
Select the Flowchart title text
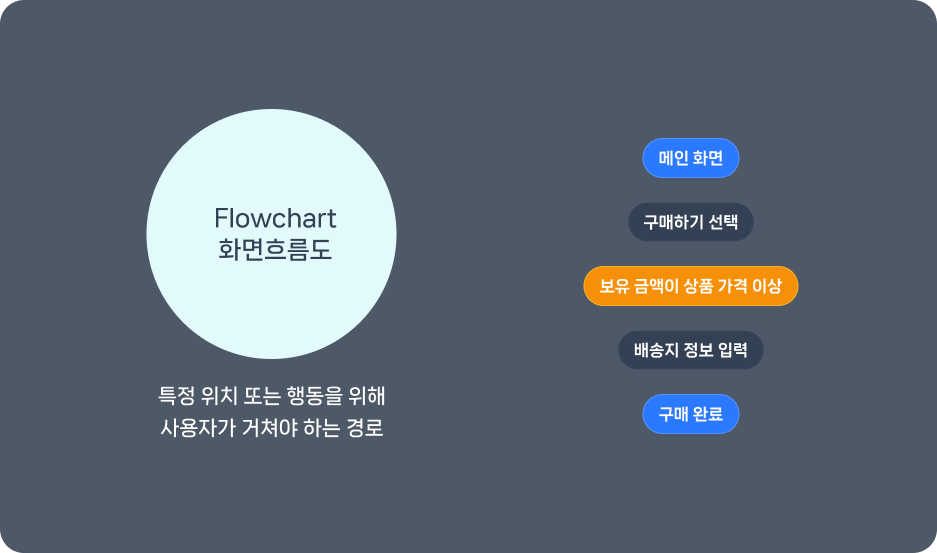pos(275,218)
